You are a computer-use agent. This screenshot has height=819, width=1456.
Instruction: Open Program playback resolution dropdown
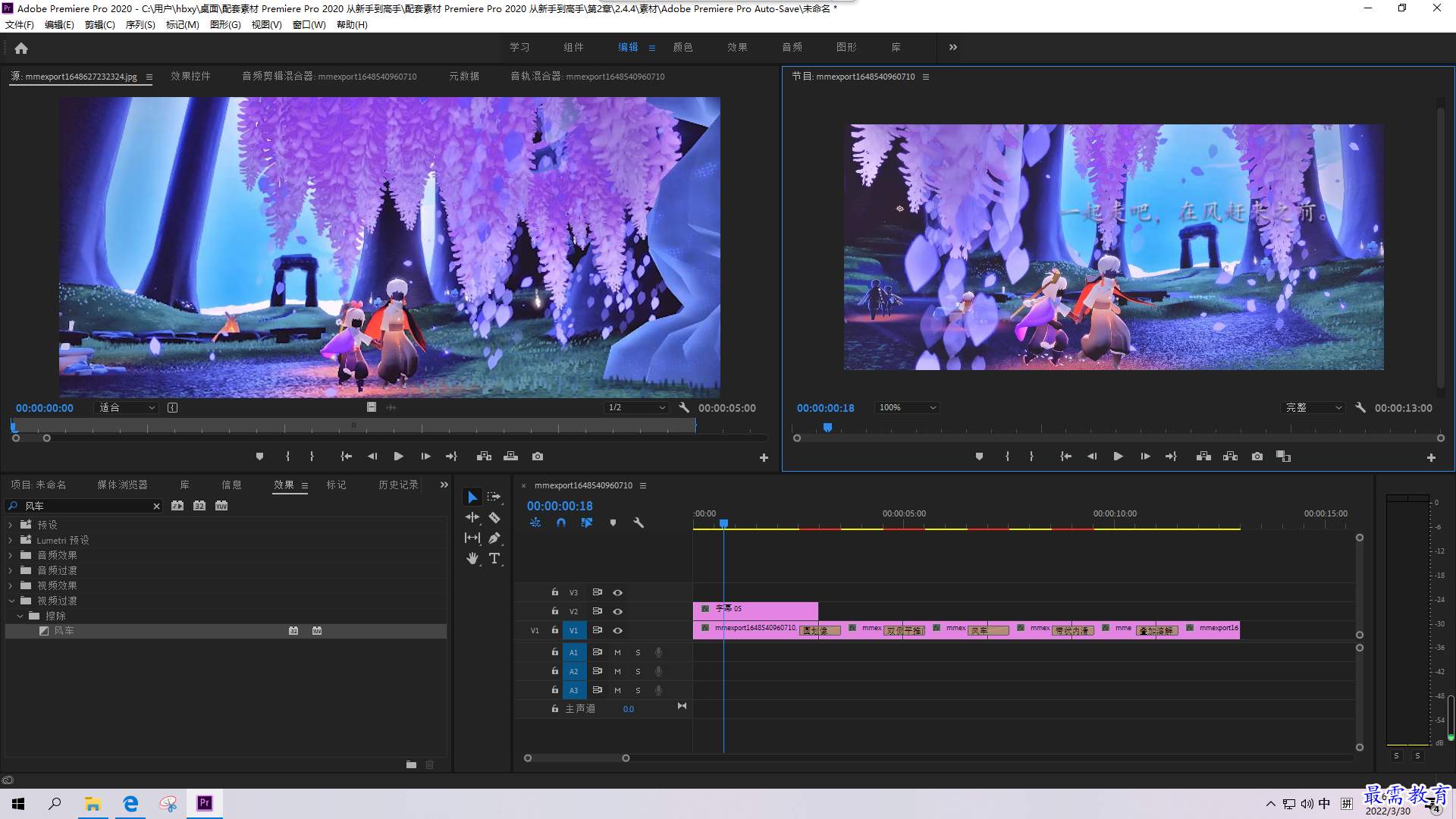[x=1313, y=407]
